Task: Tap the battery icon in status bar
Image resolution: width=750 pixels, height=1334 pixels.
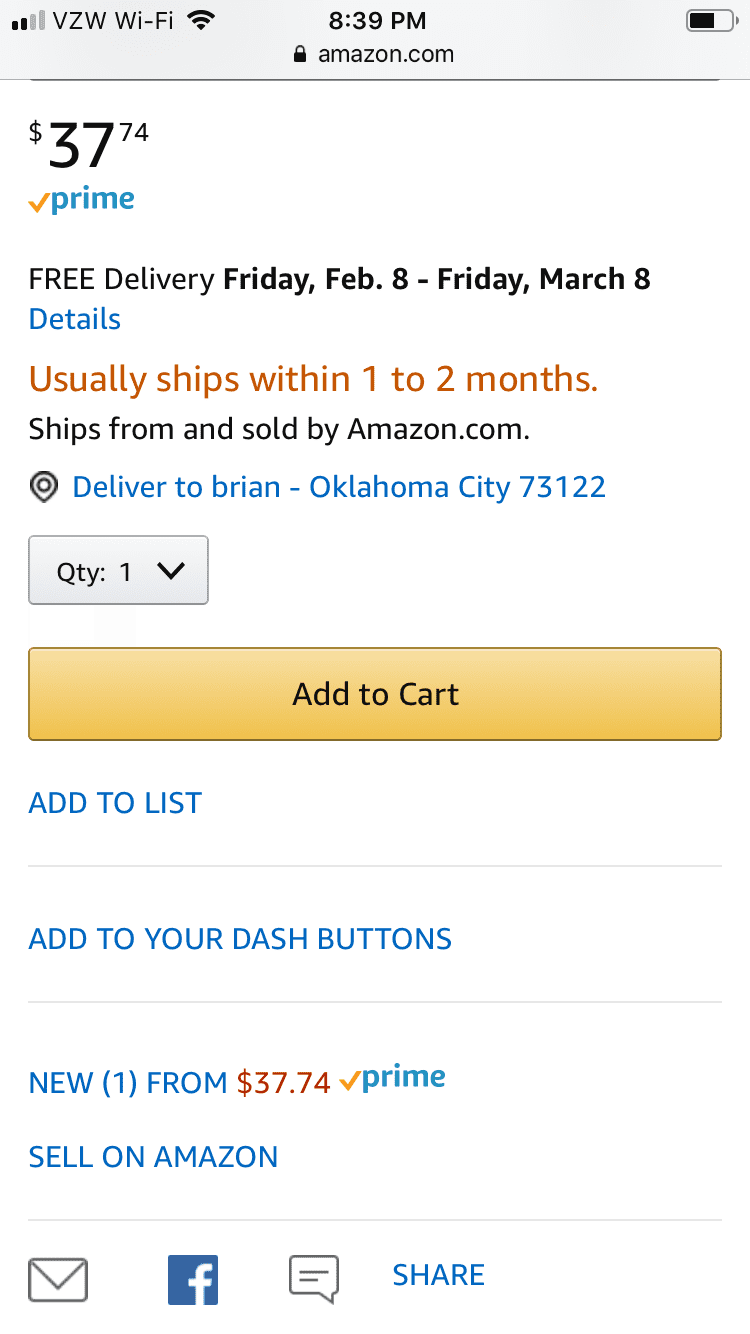Action: pos(711,20)
